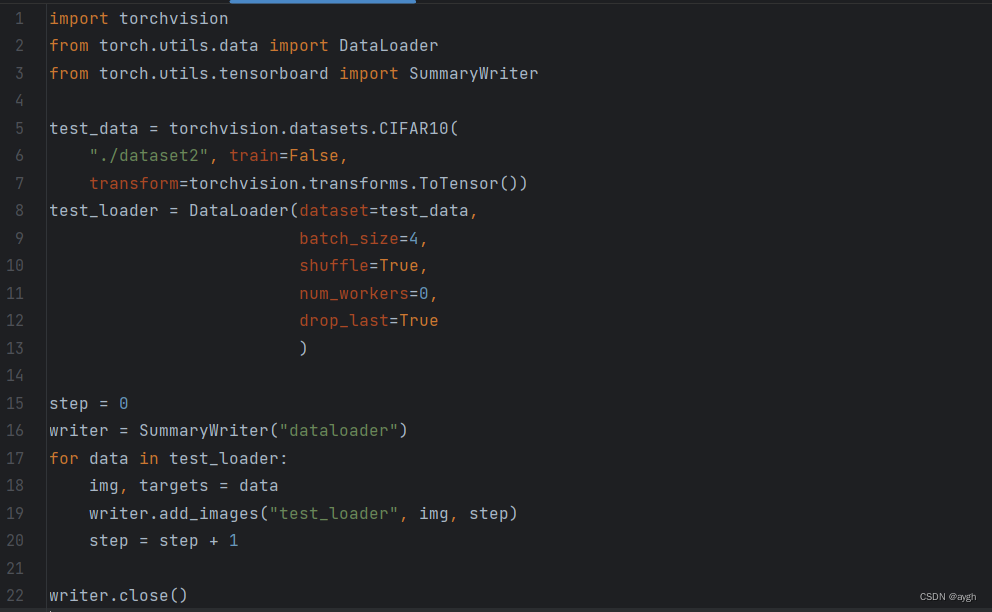Click the add_images method call
Viewport: 992px width, 612px height.
[209, 513]
